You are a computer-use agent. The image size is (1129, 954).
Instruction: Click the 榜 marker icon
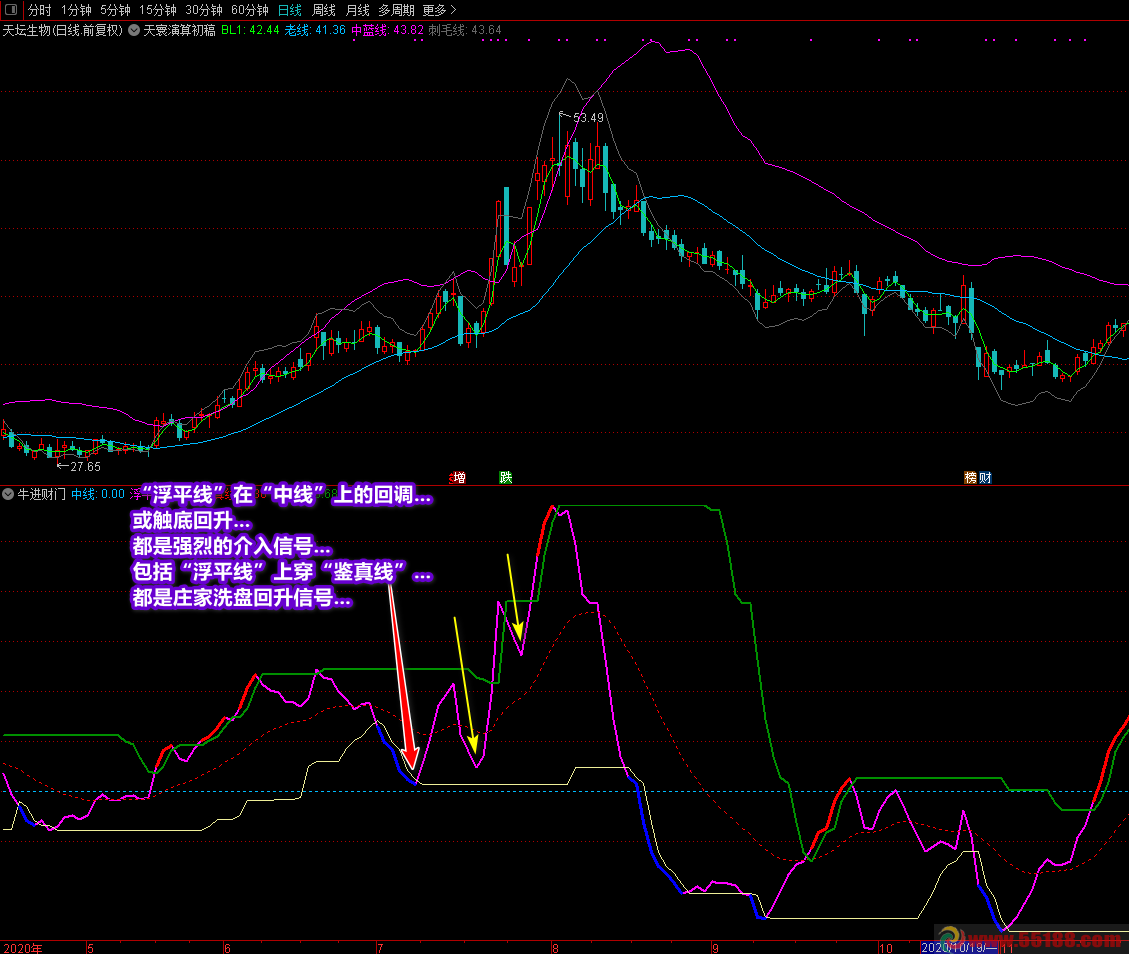click(970, 478)
